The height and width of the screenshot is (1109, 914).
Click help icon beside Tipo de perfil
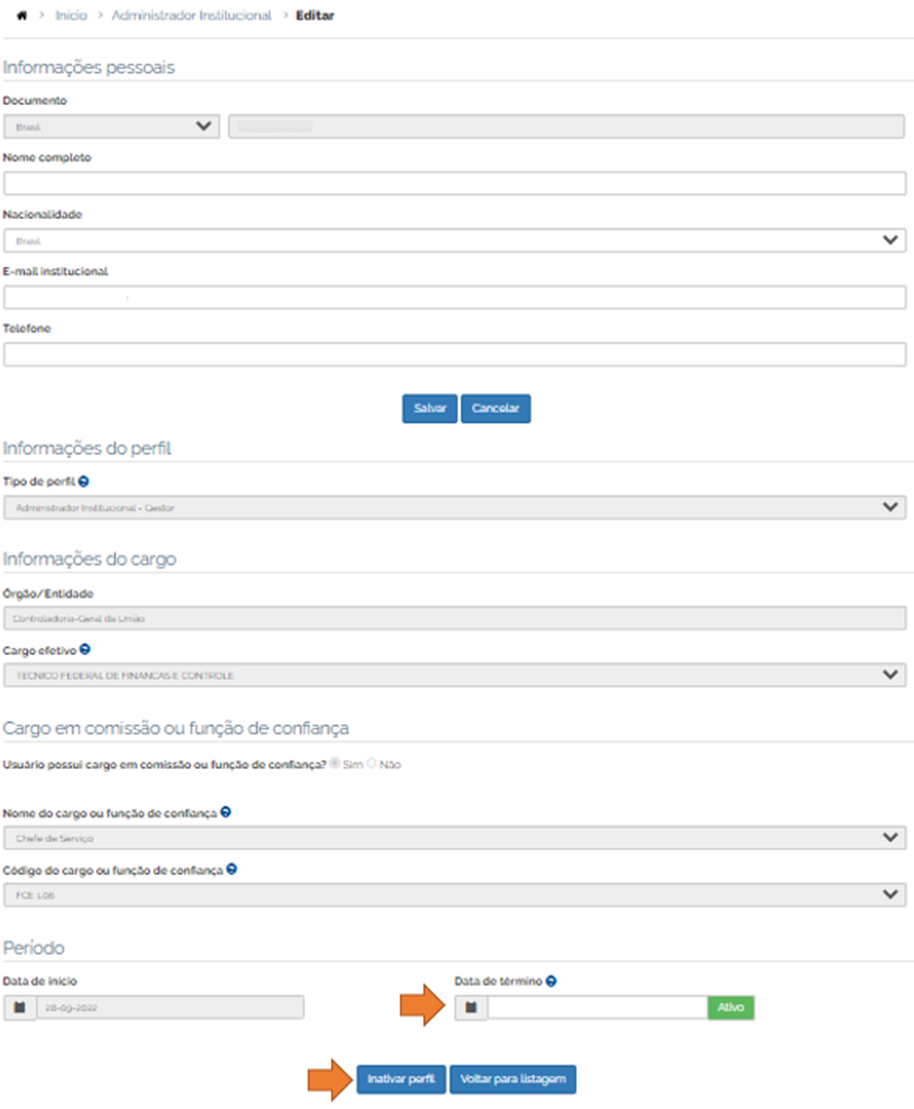tap(84, 482)
